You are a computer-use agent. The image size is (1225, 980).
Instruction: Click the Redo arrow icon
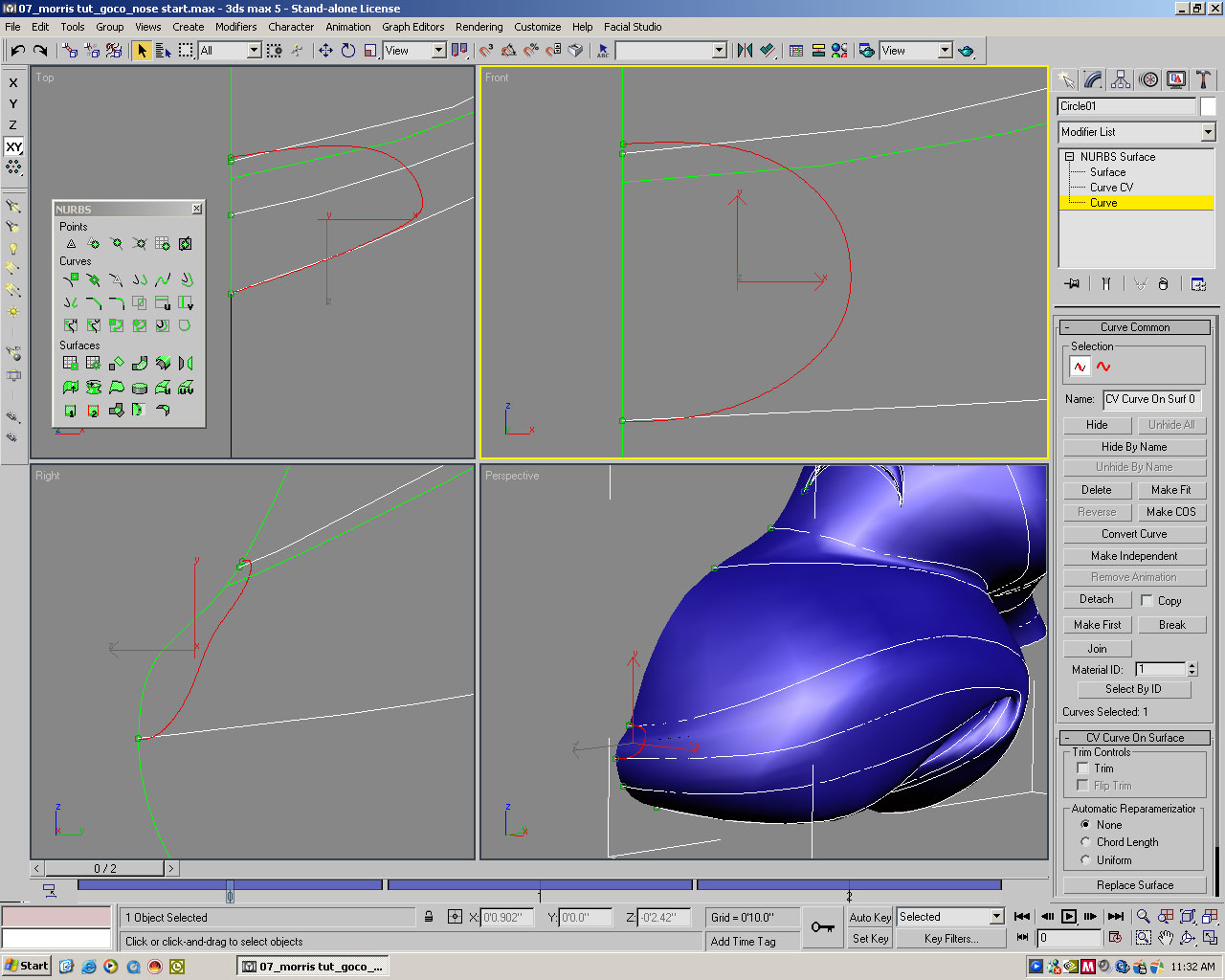(x=40, y=51)
